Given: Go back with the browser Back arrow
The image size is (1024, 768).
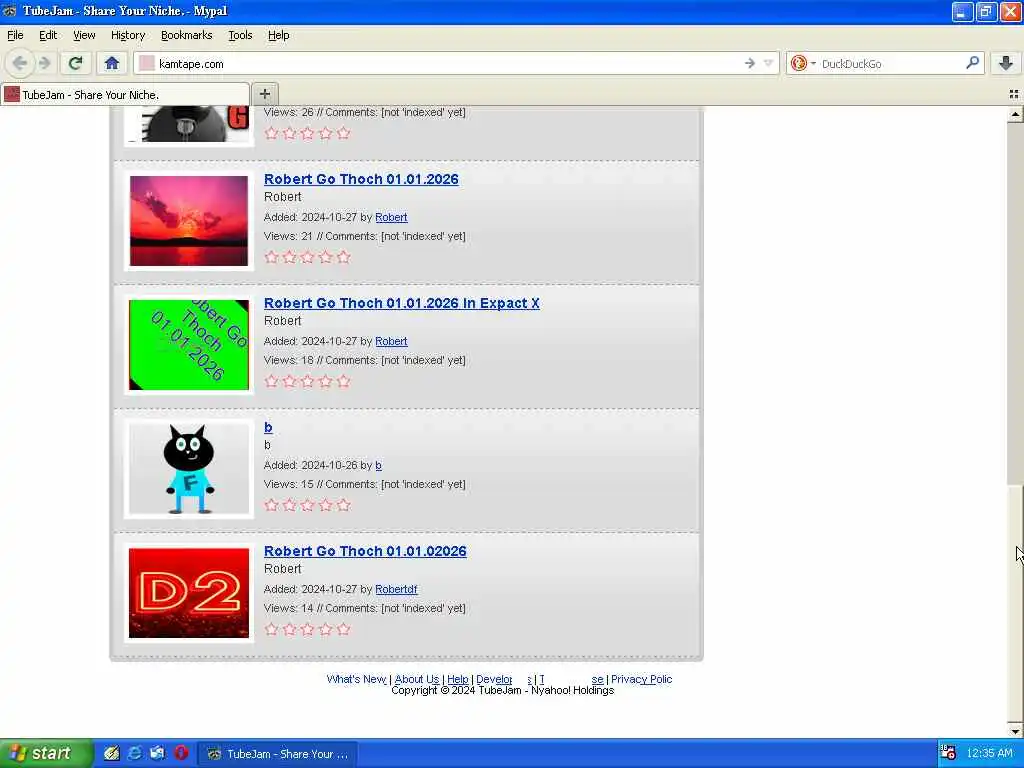Looking at the screenshot, I should pos(20,63).
